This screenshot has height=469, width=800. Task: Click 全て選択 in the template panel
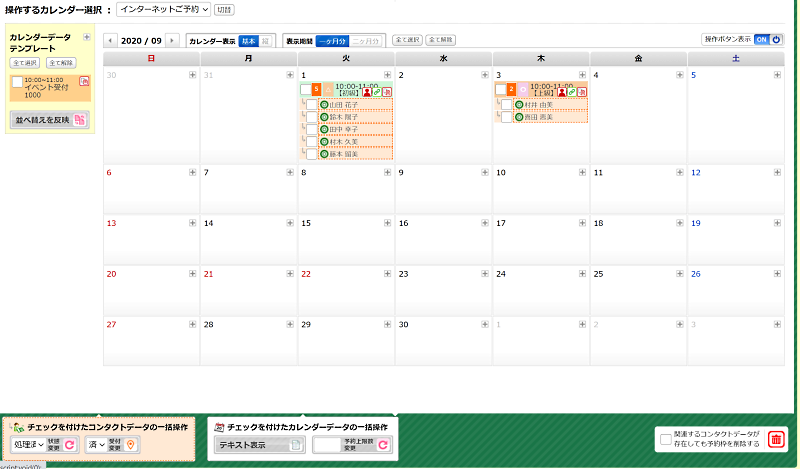click(x=24, y=63)
